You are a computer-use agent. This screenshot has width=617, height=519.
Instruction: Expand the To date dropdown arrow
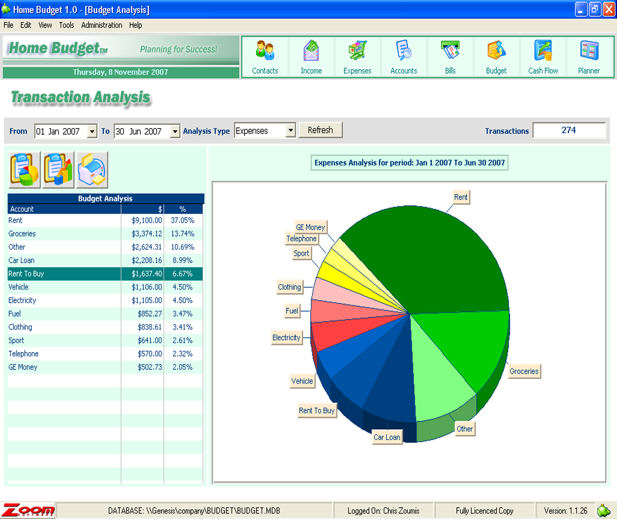point(175,131)
